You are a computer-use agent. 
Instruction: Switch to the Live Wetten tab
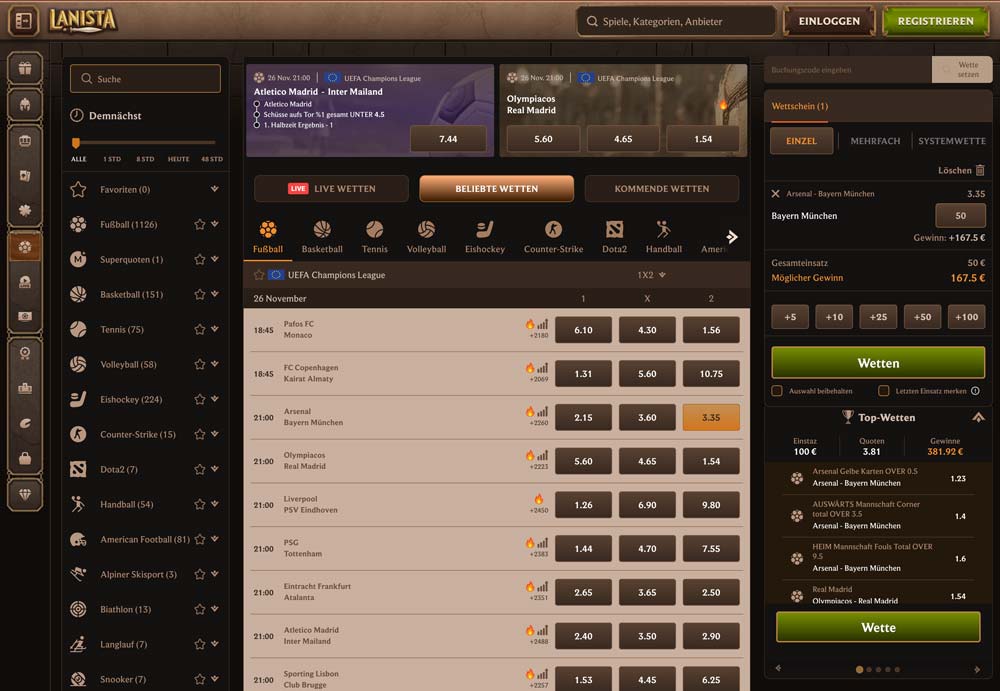(331, 188)
